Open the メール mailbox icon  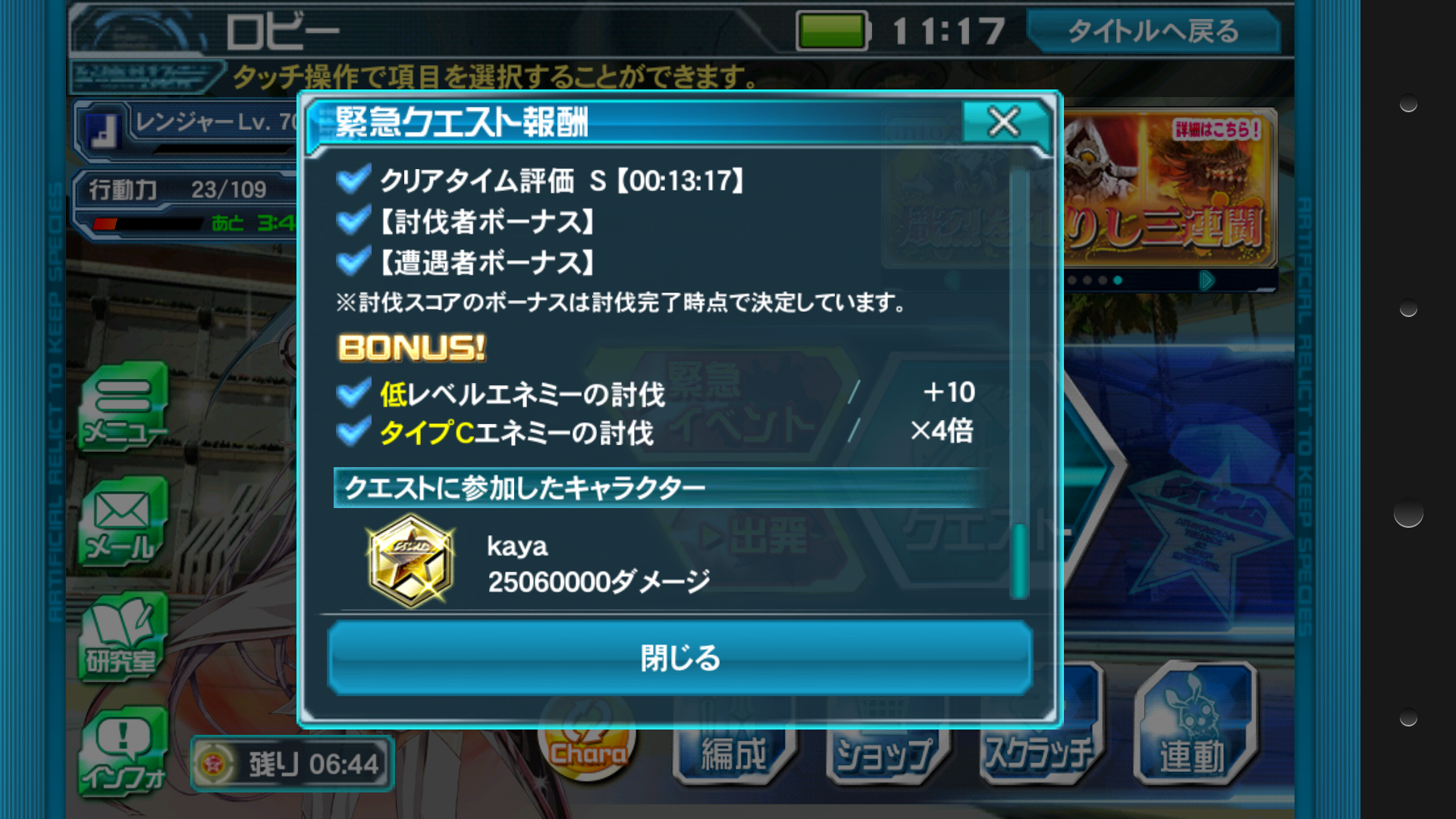tap(123, 522)
